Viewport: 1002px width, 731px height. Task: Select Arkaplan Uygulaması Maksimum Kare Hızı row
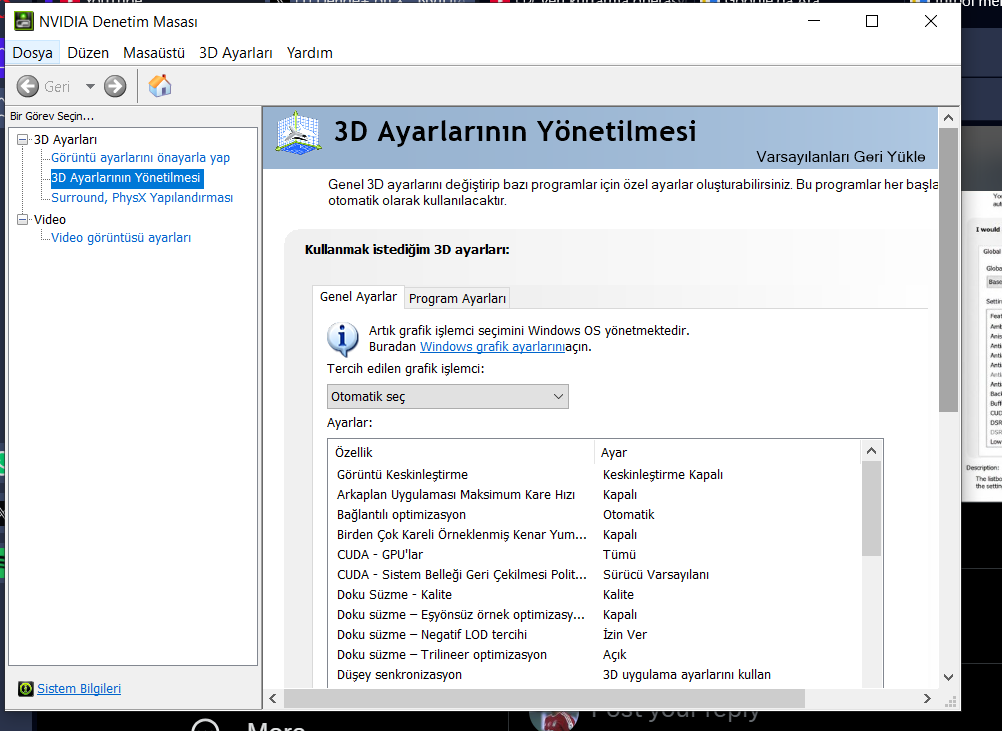[x=594, y=495]
